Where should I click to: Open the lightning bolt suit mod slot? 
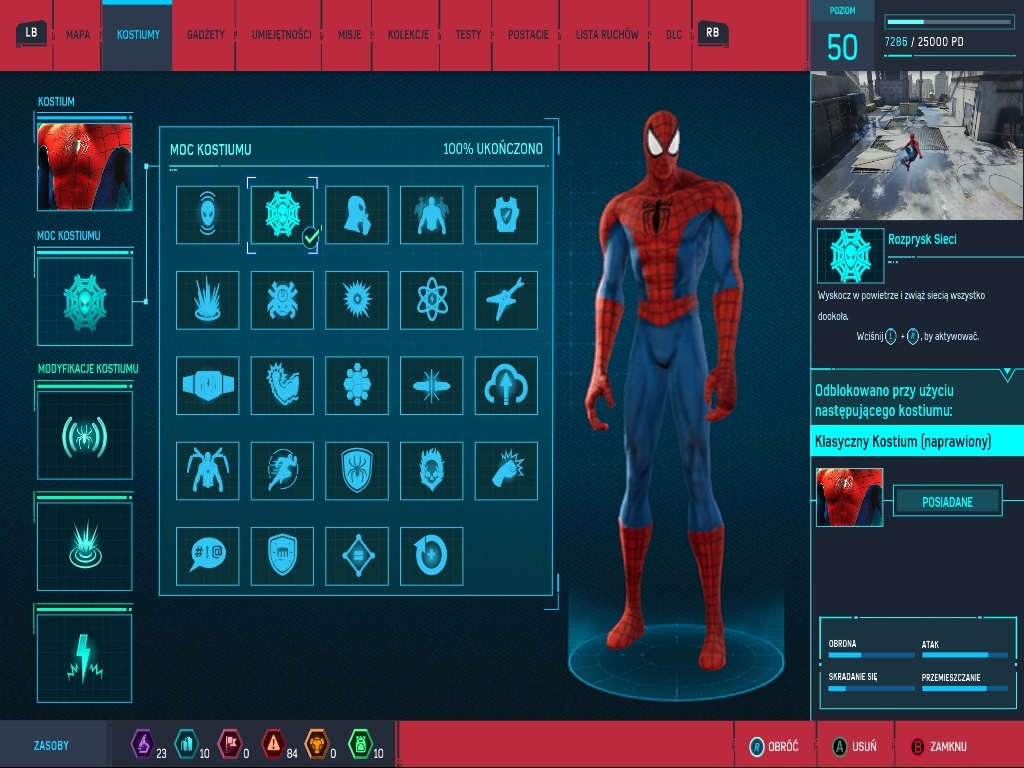click(x=85, y=658)
